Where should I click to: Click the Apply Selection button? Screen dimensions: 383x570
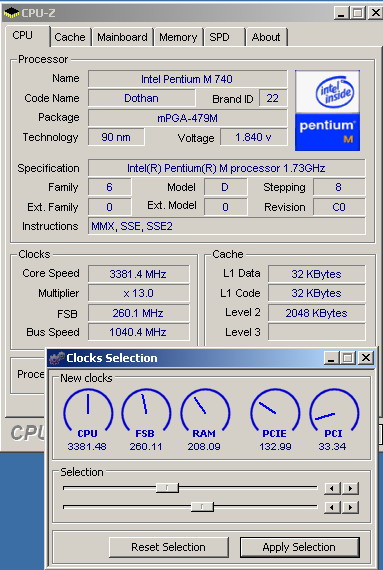299,547
